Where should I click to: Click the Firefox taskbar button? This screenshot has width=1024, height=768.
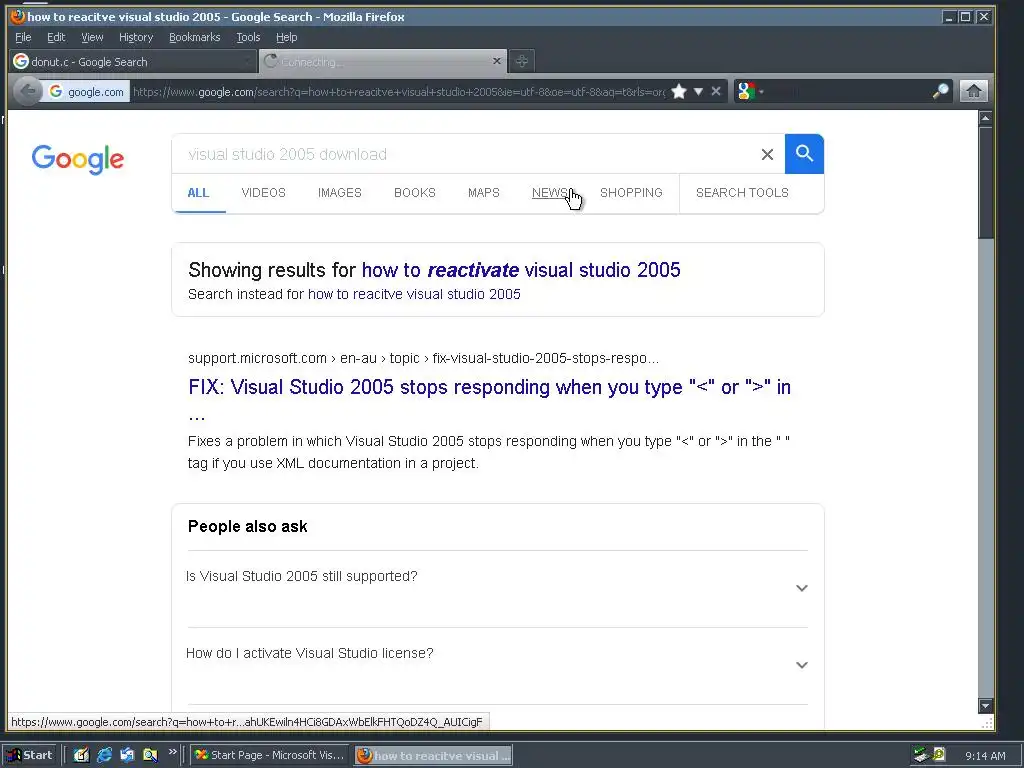point(433,756)
